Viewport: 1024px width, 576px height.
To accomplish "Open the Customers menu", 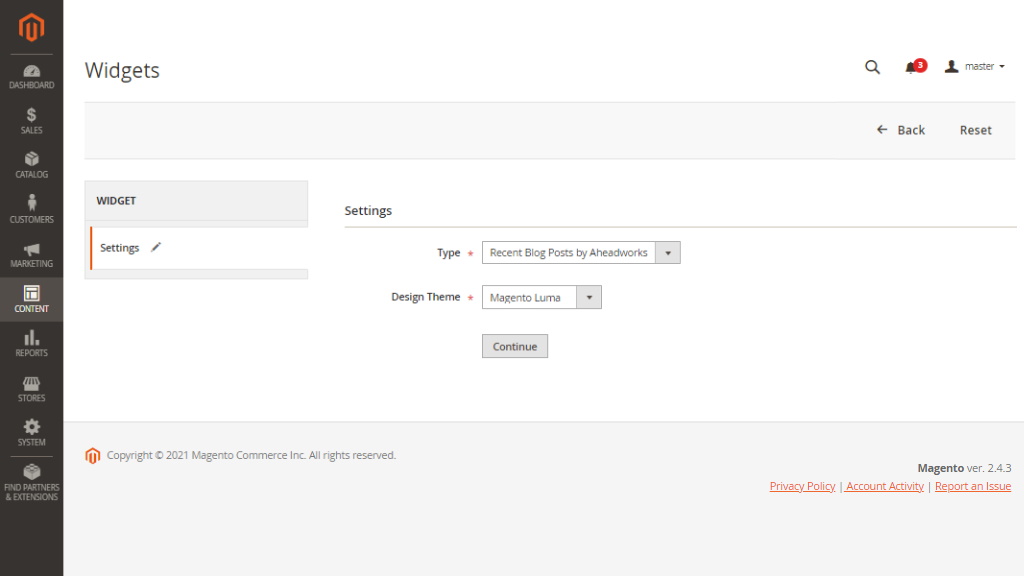I will (x=31, y=210).
